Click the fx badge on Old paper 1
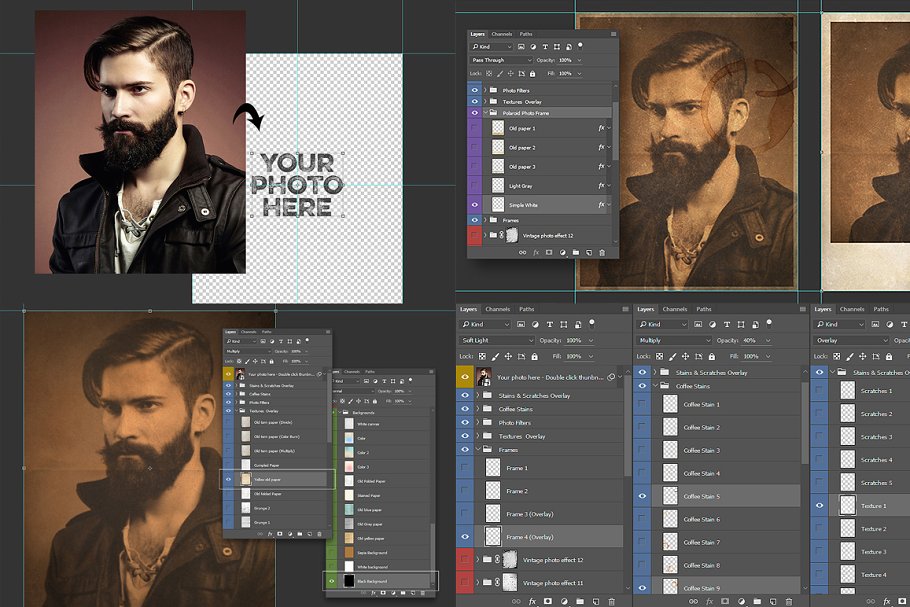 point(600,128)
